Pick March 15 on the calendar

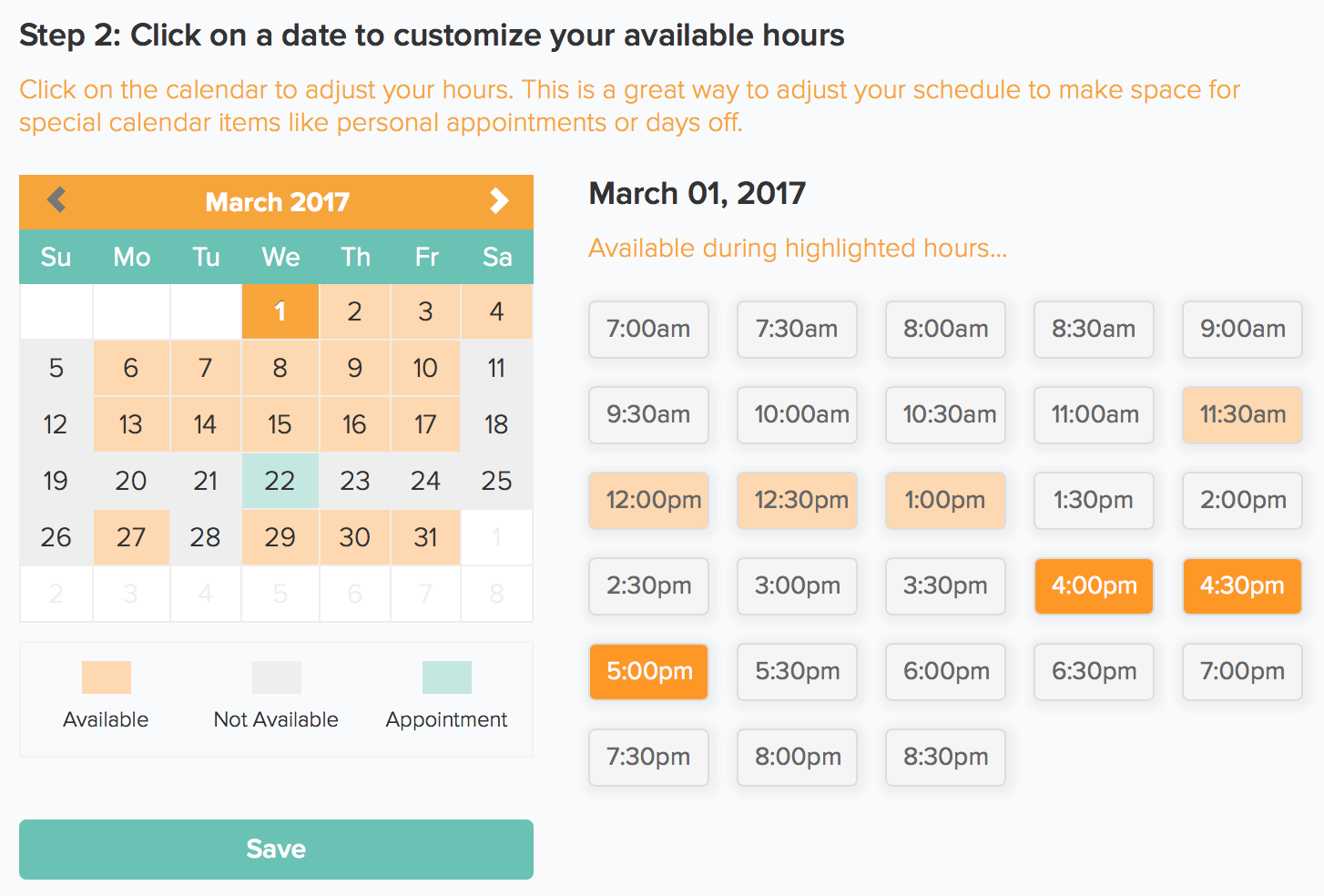click(x=280, y=424)
